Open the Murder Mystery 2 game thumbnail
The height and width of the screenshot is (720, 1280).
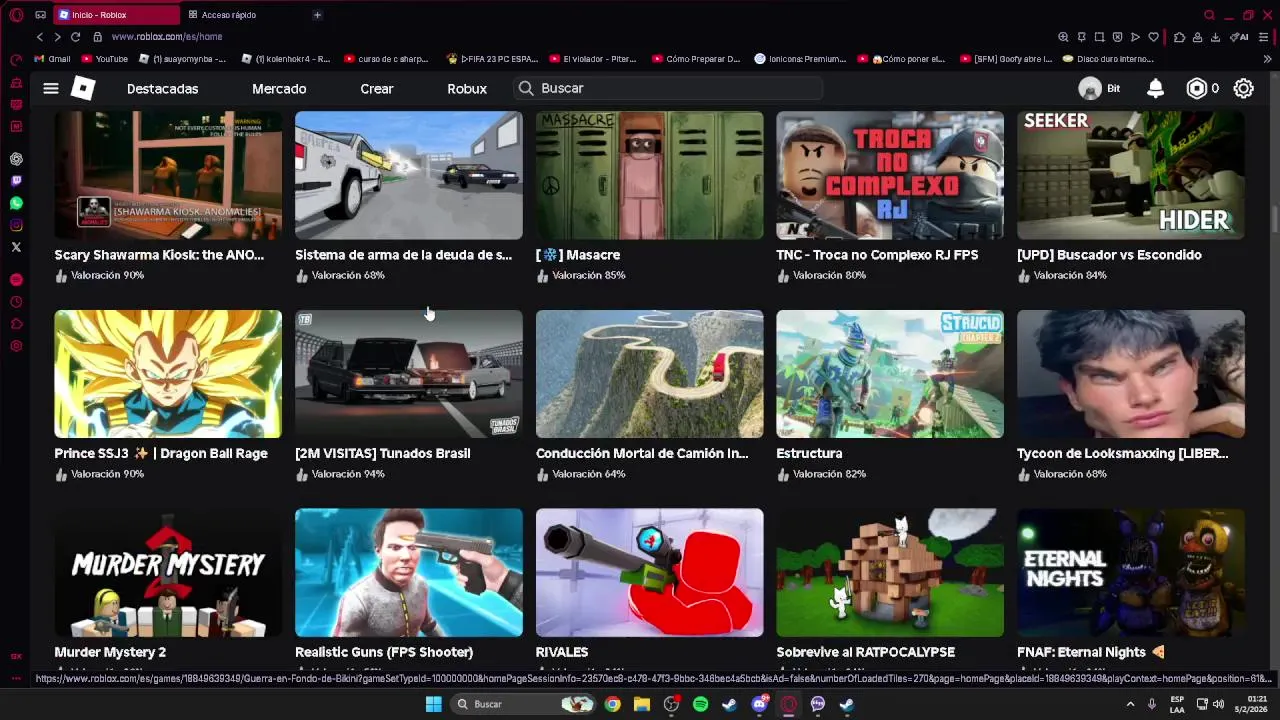[x=168, y=573]
